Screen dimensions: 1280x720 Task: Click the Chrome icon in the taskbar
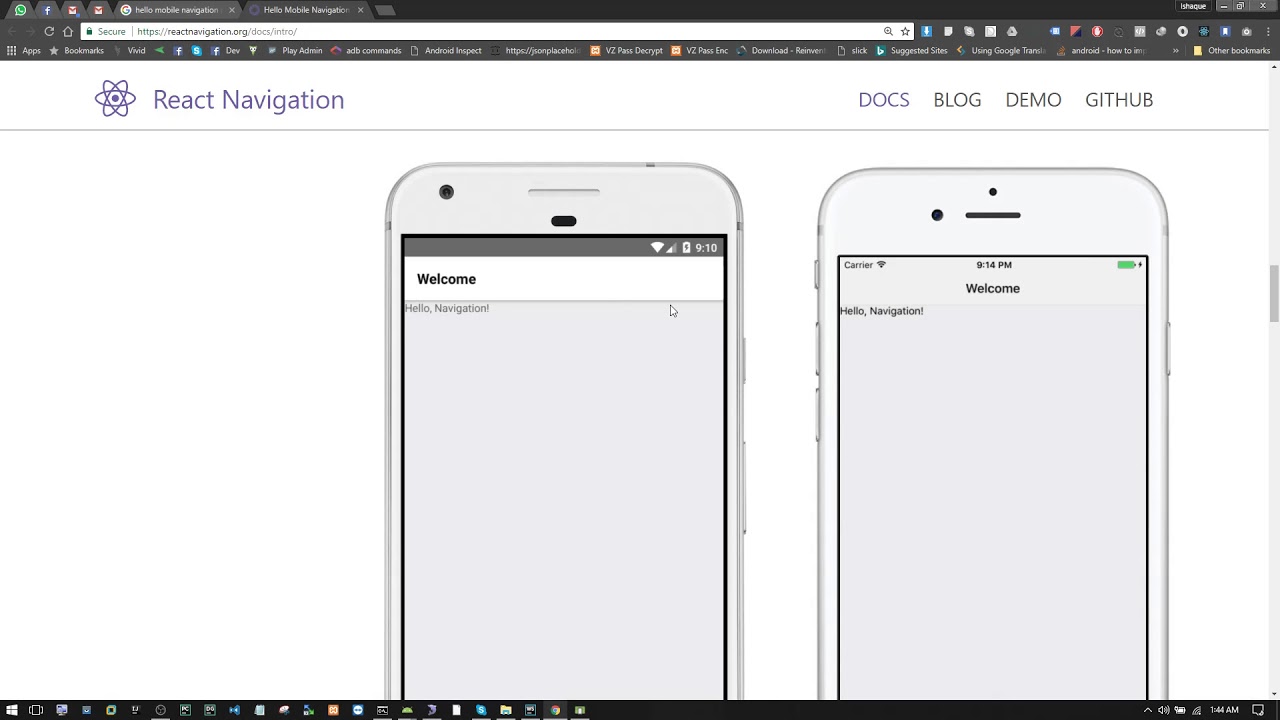[x=555, y=710]
